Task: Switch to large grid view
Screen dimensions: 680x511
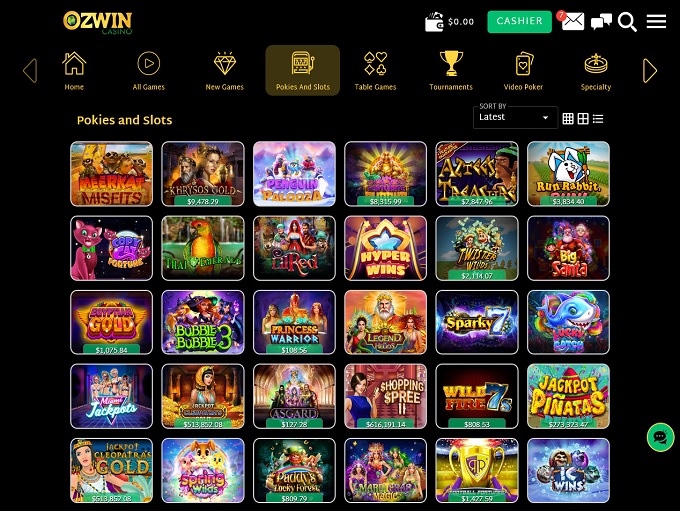Action: coord(583,118)
